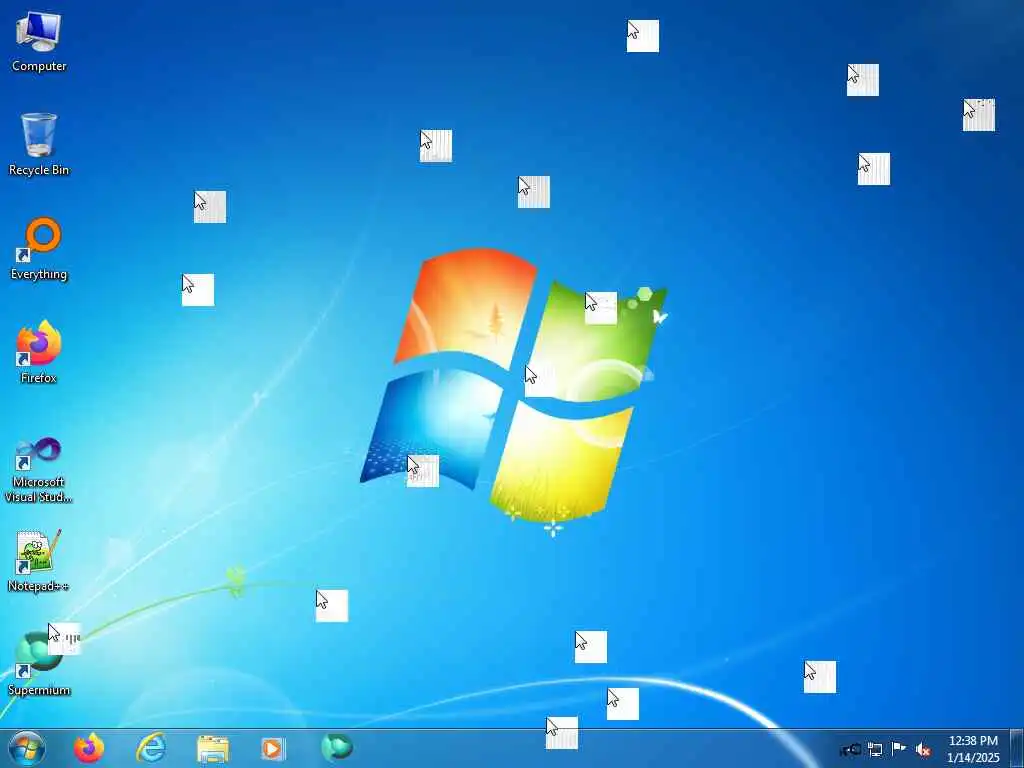The height and width of the screenshot is (768, 1024).
Task: Select the Firefox shortcut on the desktop
Action: point(39,352)
